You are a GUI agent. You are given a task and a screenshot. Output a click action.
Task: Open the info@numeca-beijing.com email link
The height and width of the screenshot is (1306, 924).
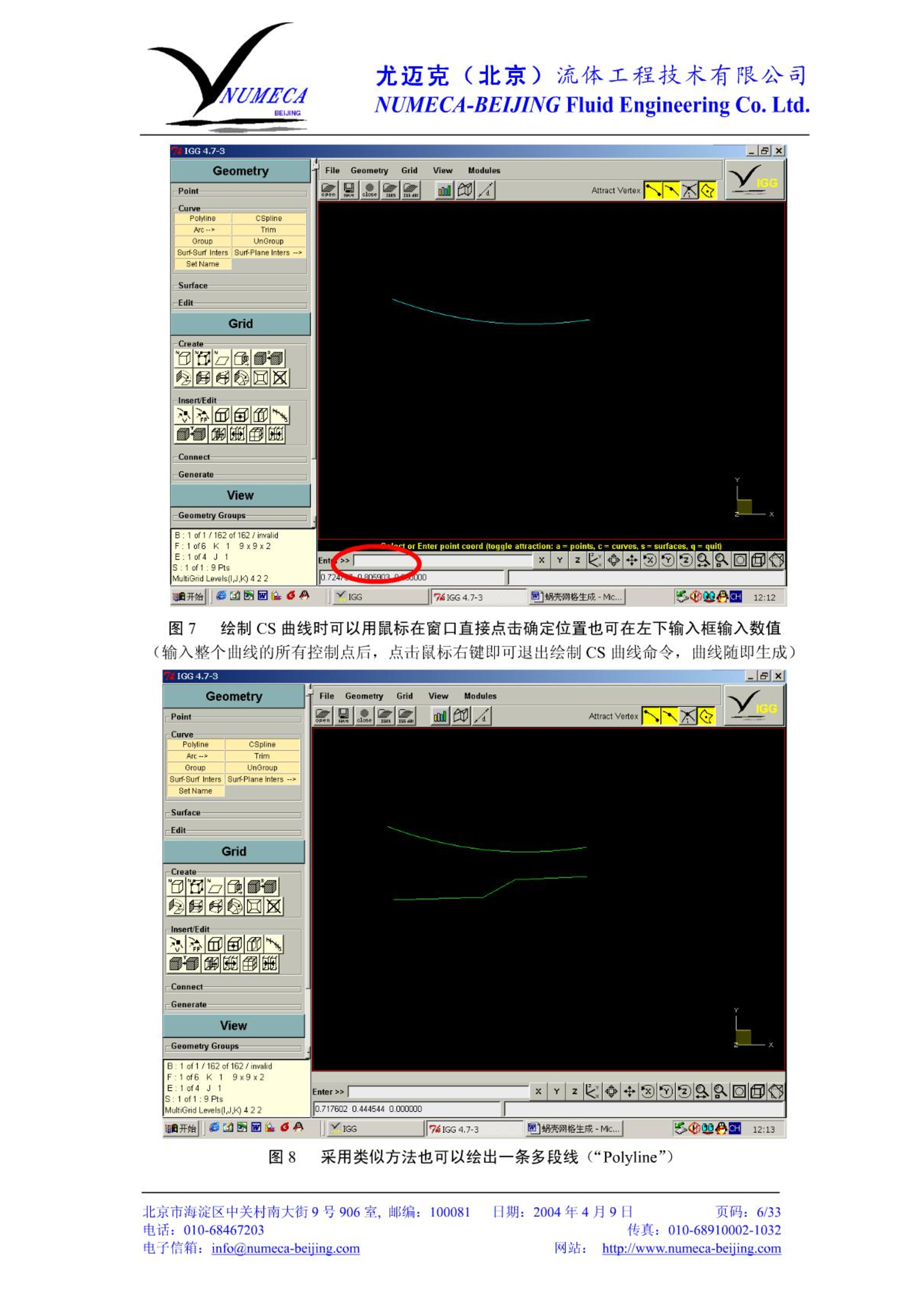tap(285, 1249)
